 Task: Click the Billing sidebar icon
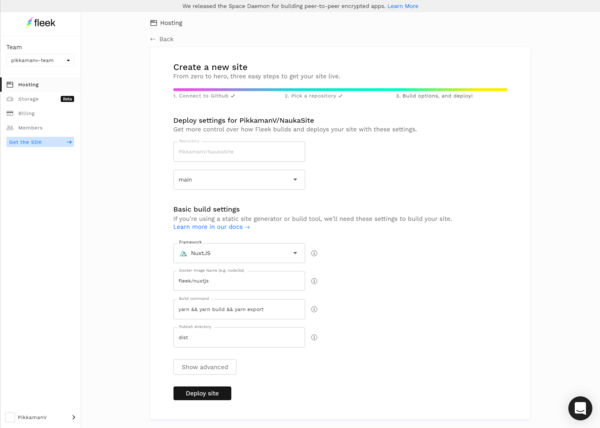coord(10,113)
